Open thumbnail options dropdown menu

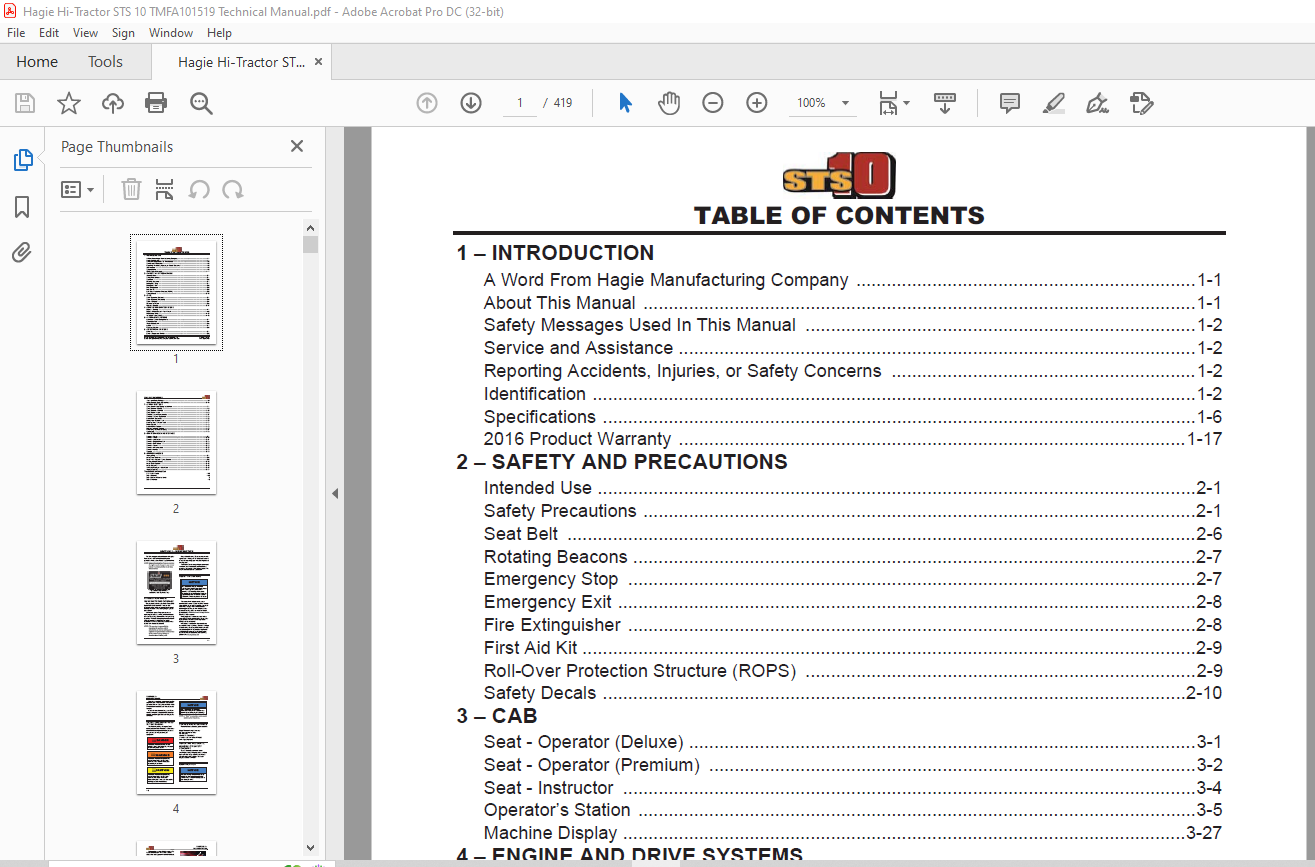[78, 189]
